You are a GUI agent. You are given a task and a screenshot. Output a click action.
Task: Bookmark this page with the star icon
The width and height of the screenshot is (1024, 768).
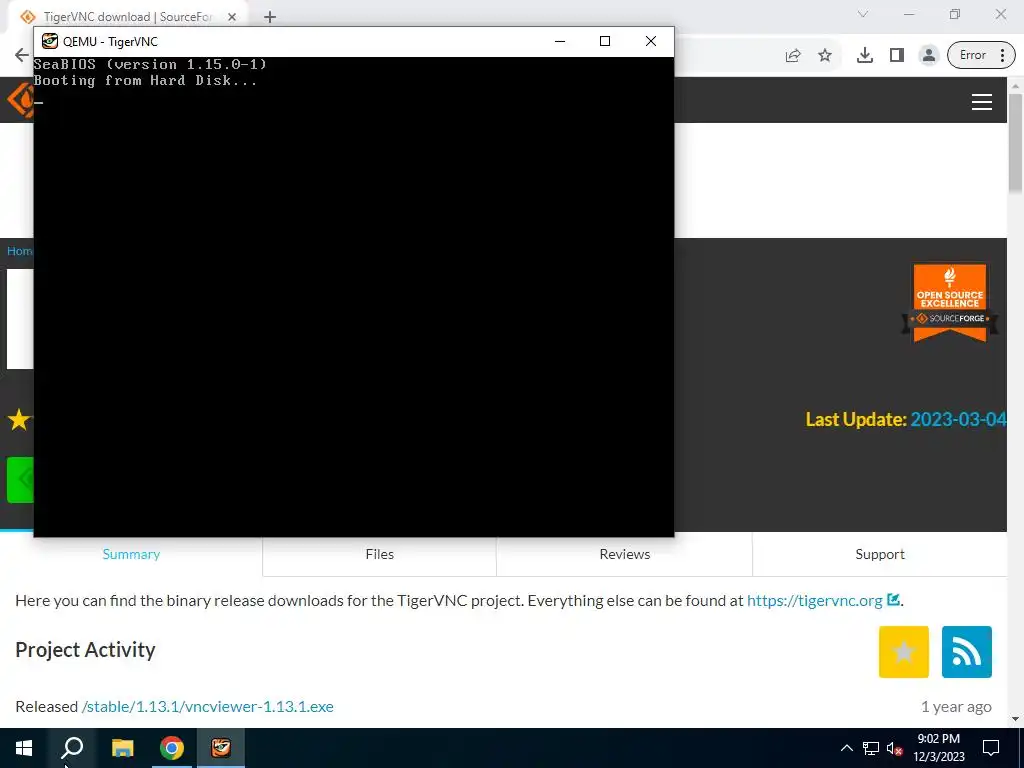click(825, 56)
